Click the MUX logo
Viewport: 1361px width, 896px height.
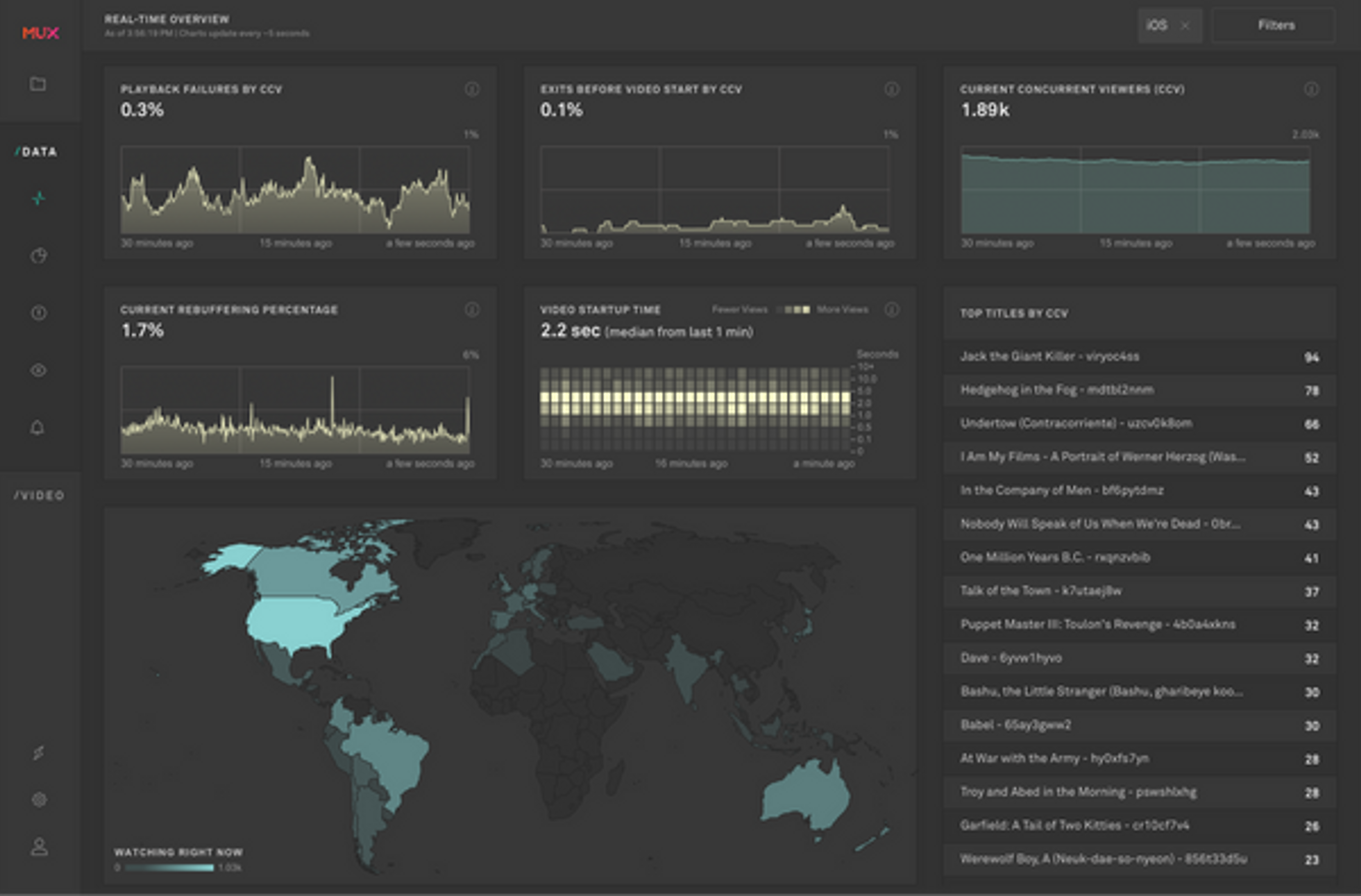pos(40,33)
